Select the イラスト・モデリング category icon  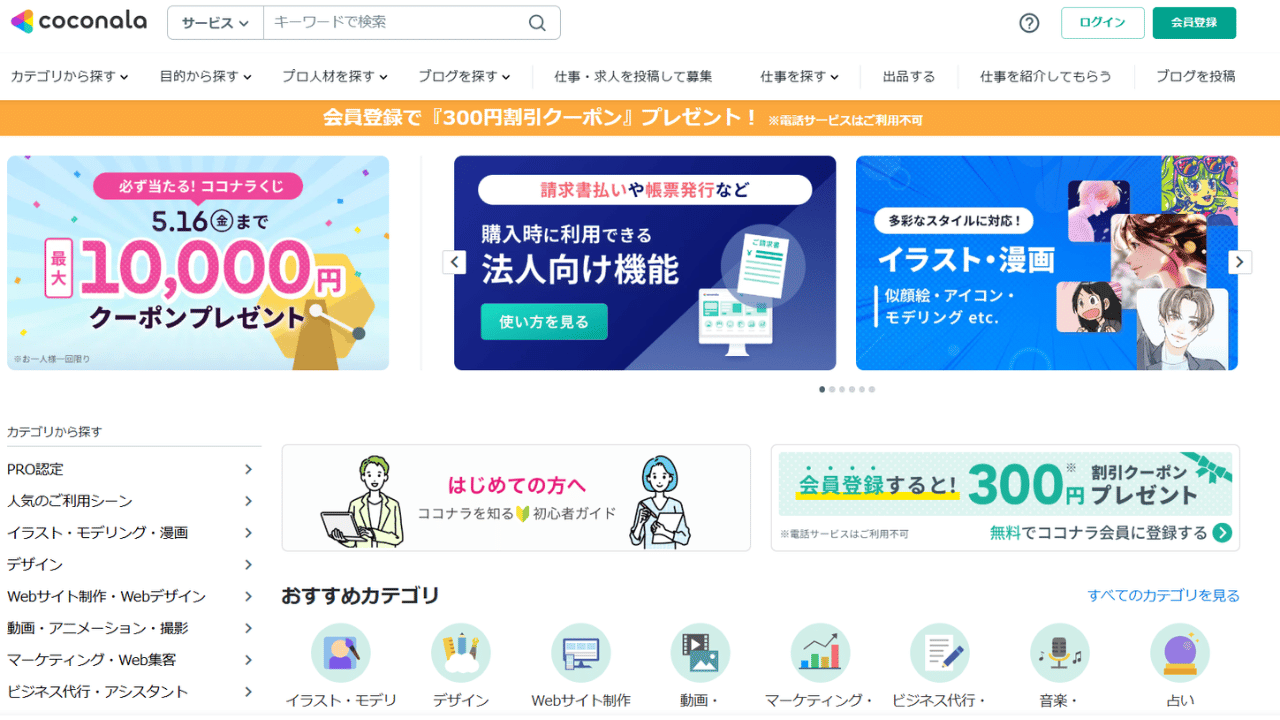point(341,653)
